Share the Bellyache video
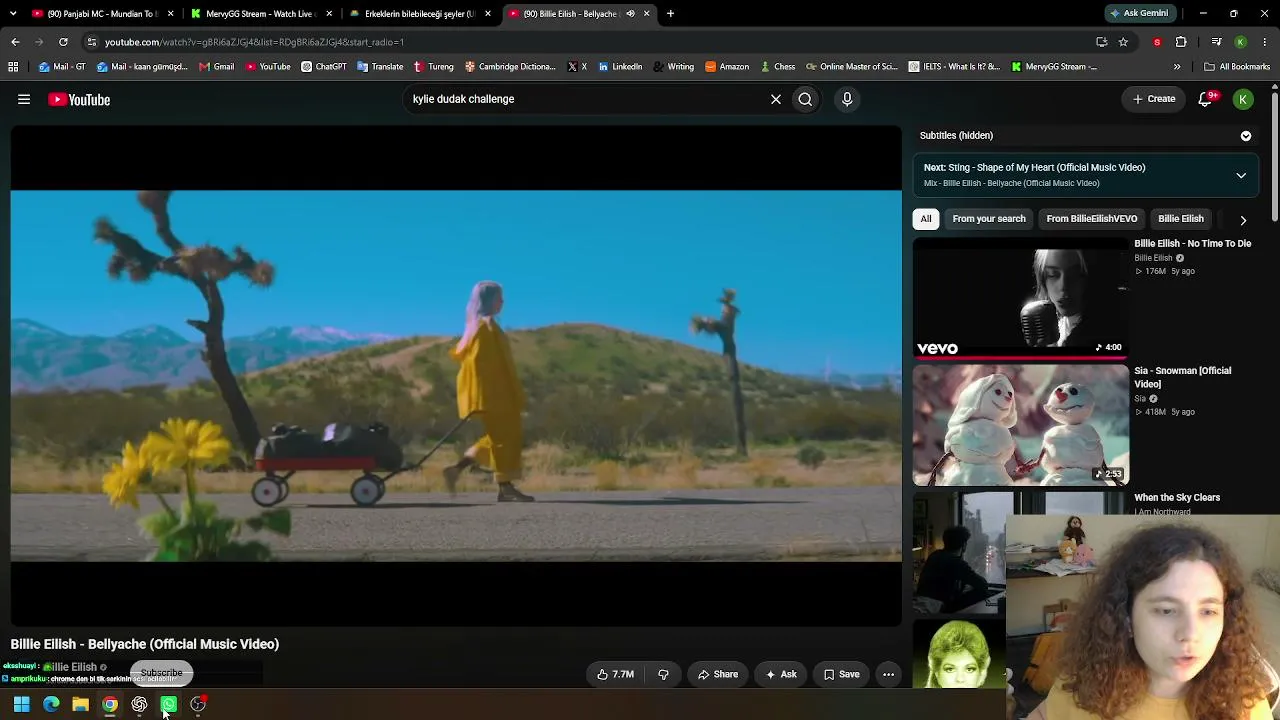 point(717,674)
